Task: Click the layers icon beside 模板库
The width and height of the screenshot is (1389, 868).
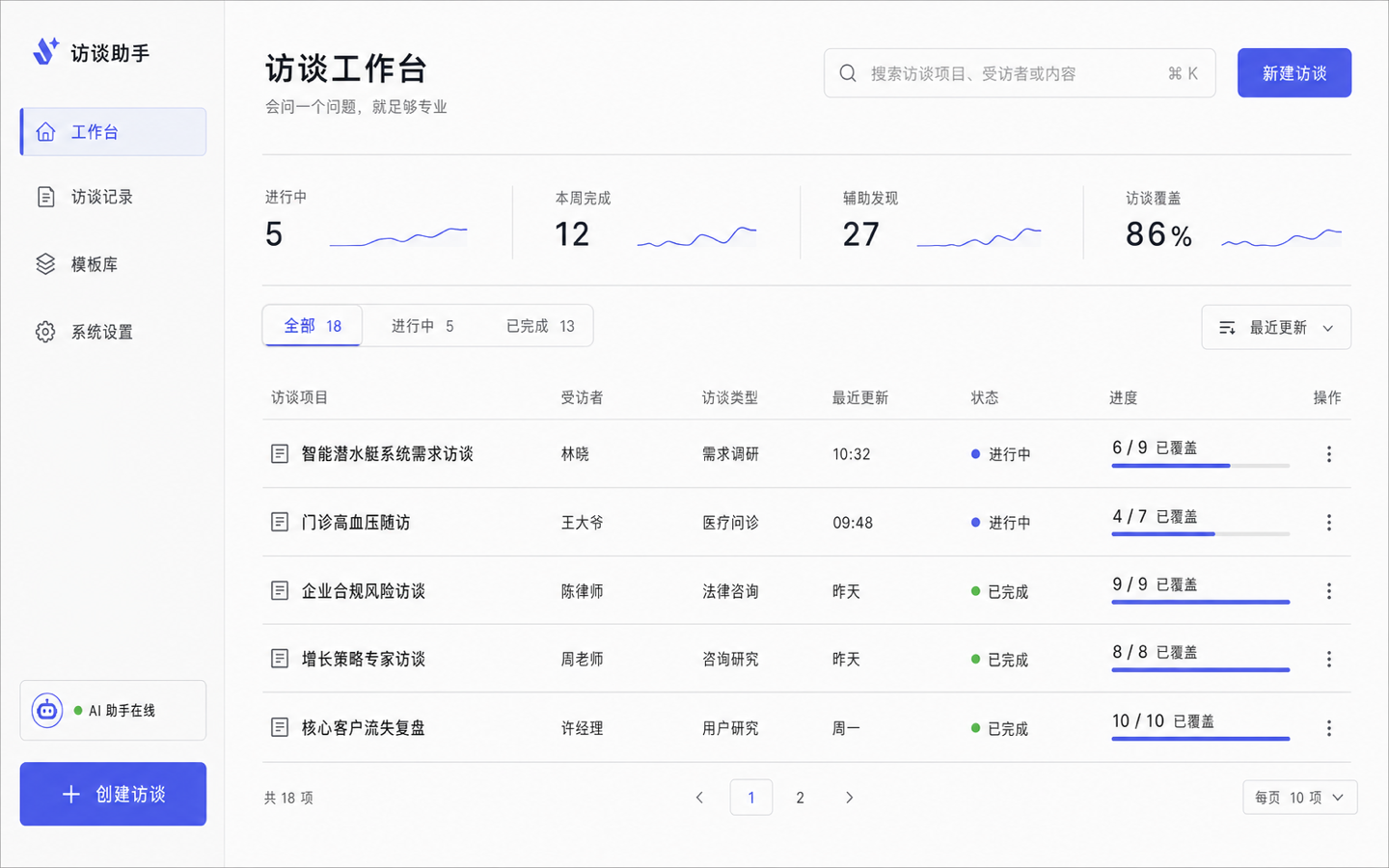Action: [x=45, y=264]
